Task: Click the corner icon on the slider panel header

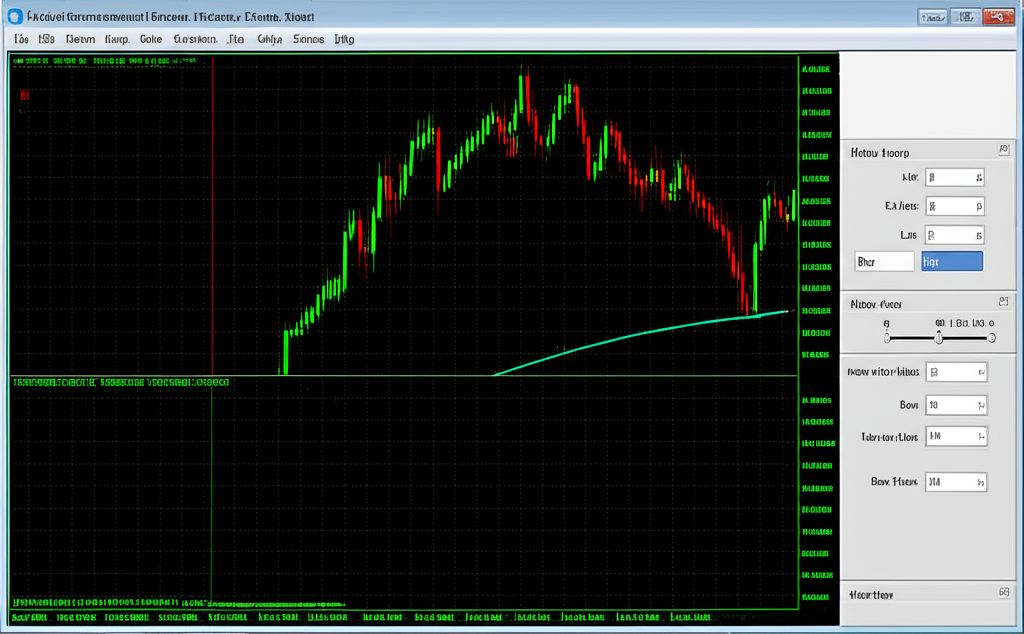Action: point(1005,301)
